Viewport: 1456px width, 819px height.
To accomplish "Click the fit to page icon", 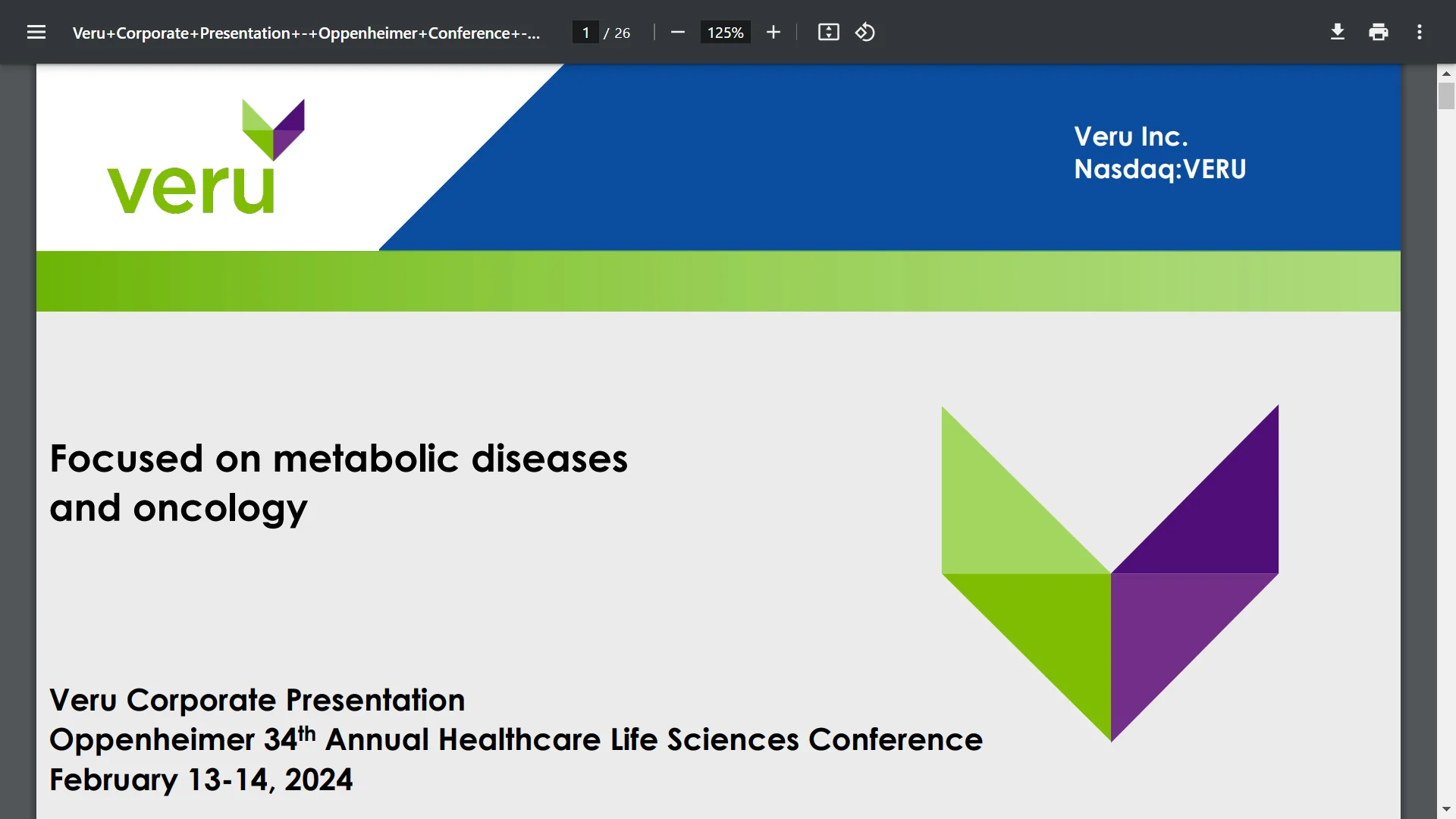I will click(829, 33).
